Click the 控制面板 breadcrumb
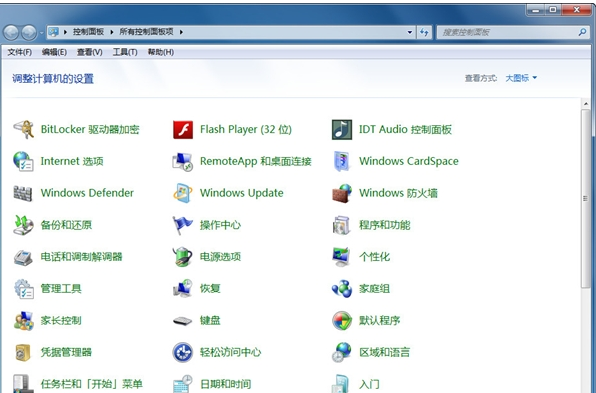The height and width of the screenshot is (393, 596). click(88, 32)
